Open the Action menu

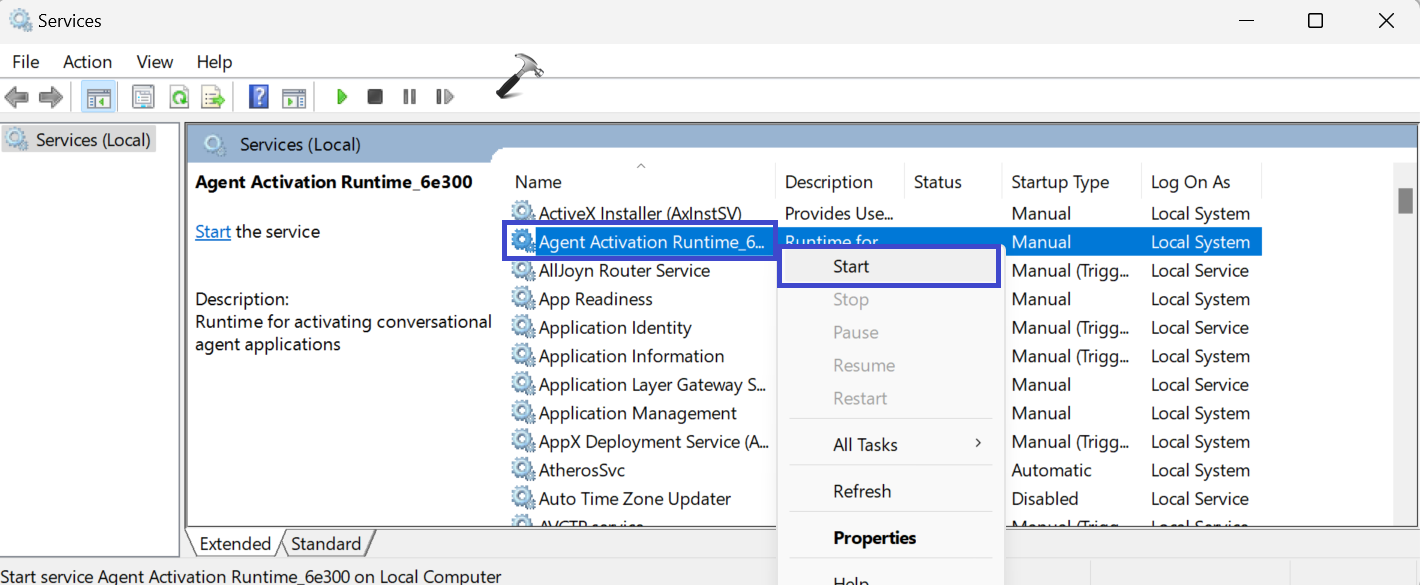point(87,62)
